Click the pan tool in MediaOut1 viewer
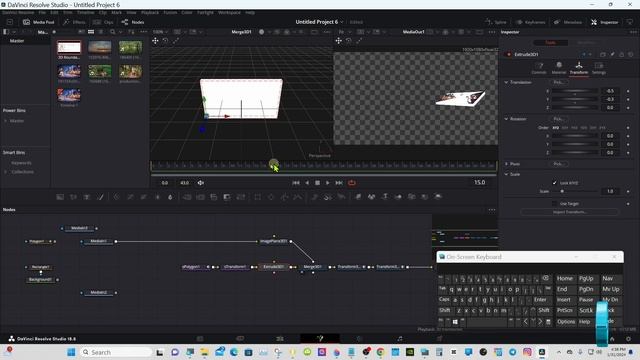 click(338, 41)
